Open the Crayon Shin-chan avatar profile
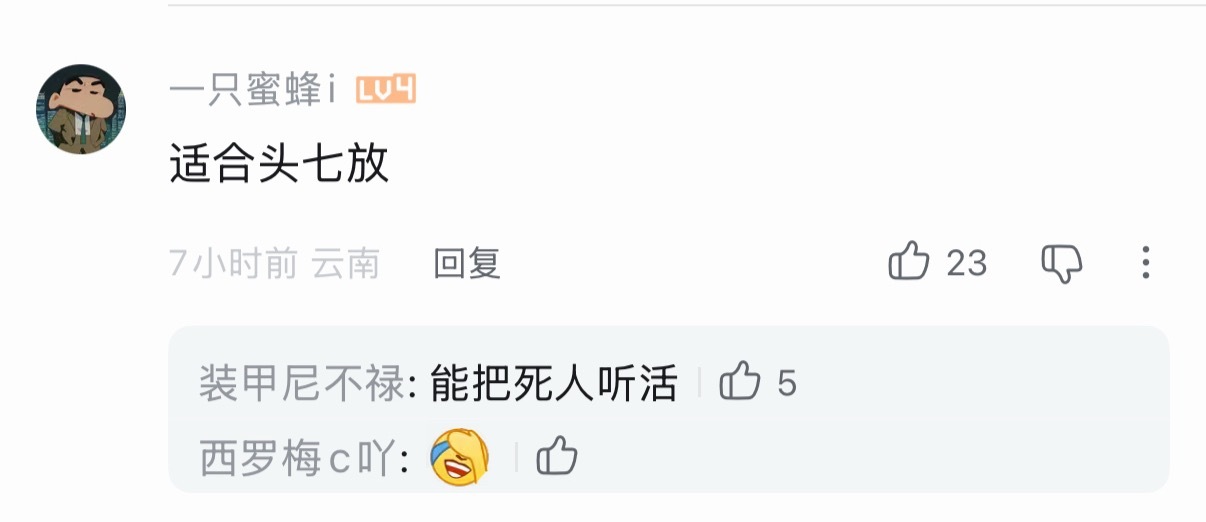This screenshot has width=1206, height=522. point(81,109)
